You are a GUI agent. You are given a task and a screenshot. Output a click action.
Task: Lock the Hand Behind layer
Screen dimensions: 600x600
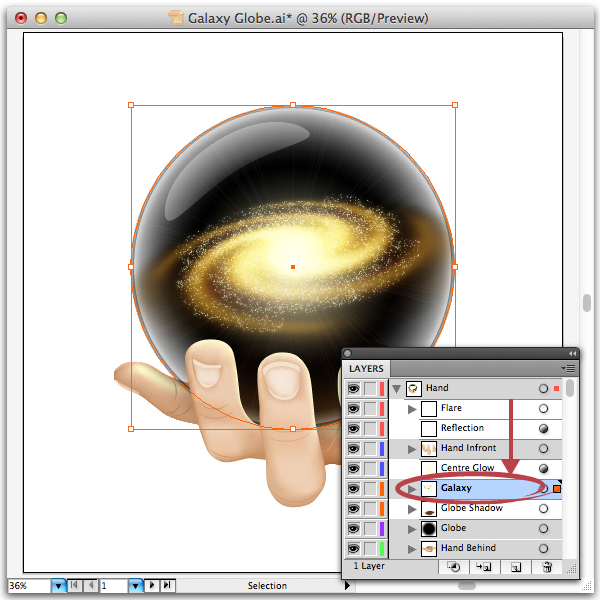coord(370,549)
